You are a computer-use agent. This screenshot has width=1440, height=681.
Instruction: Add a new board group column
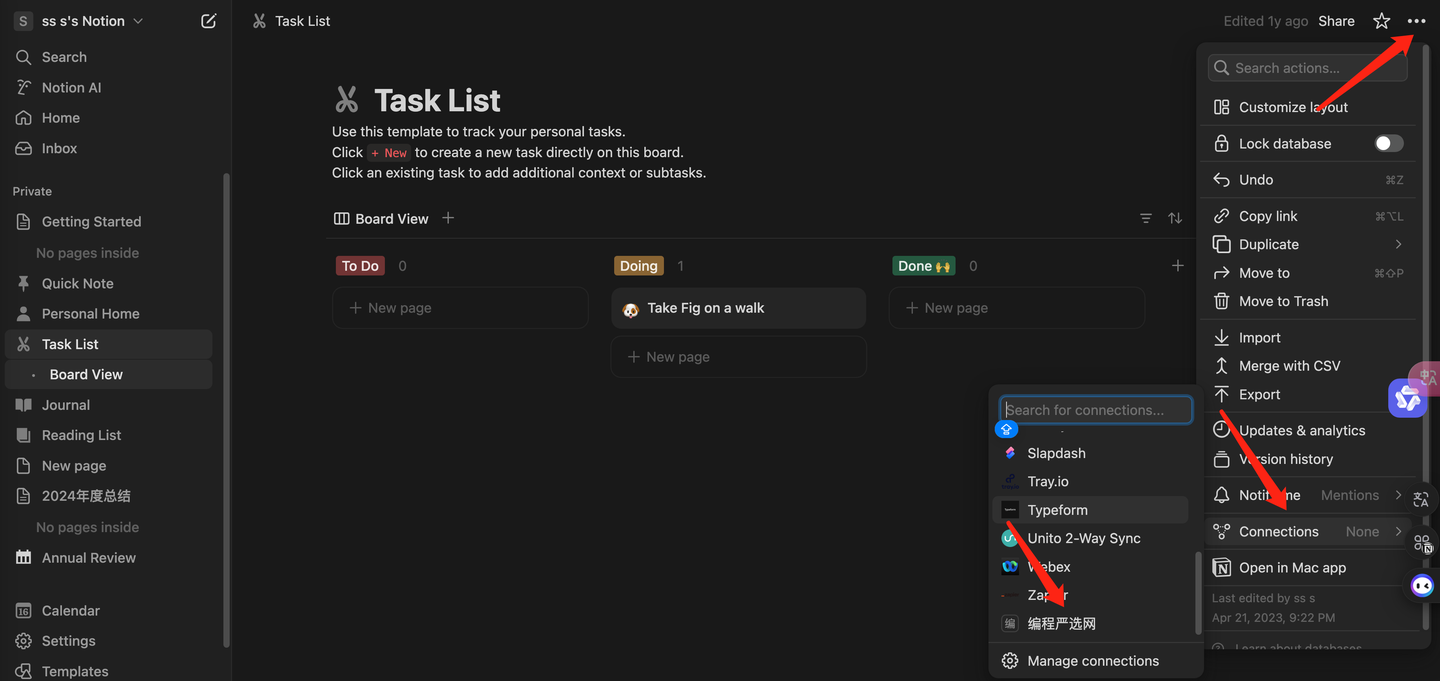(1177, 266)
